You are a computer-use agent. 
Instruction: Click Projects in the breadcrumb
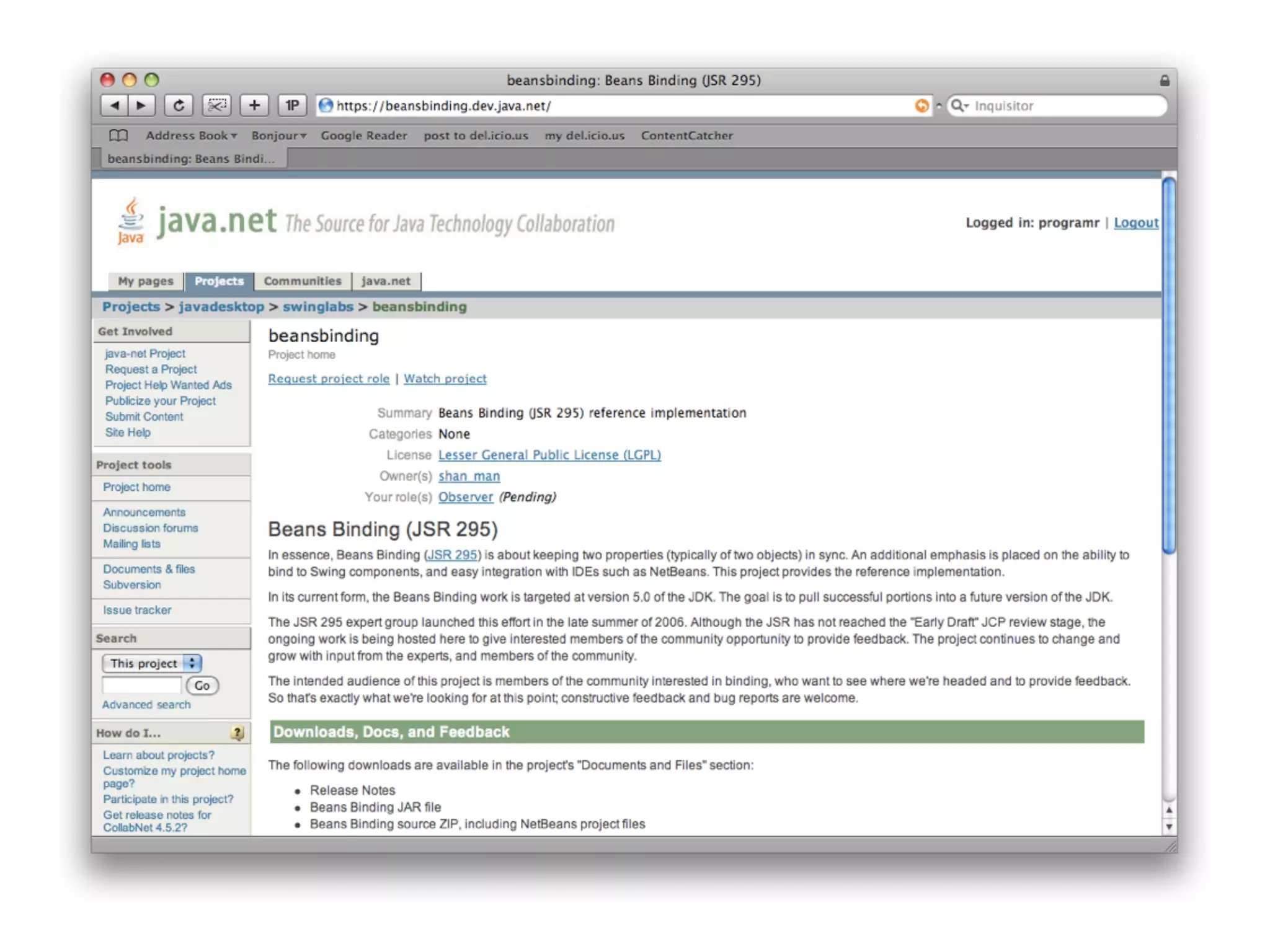click(x=131, y=307)
